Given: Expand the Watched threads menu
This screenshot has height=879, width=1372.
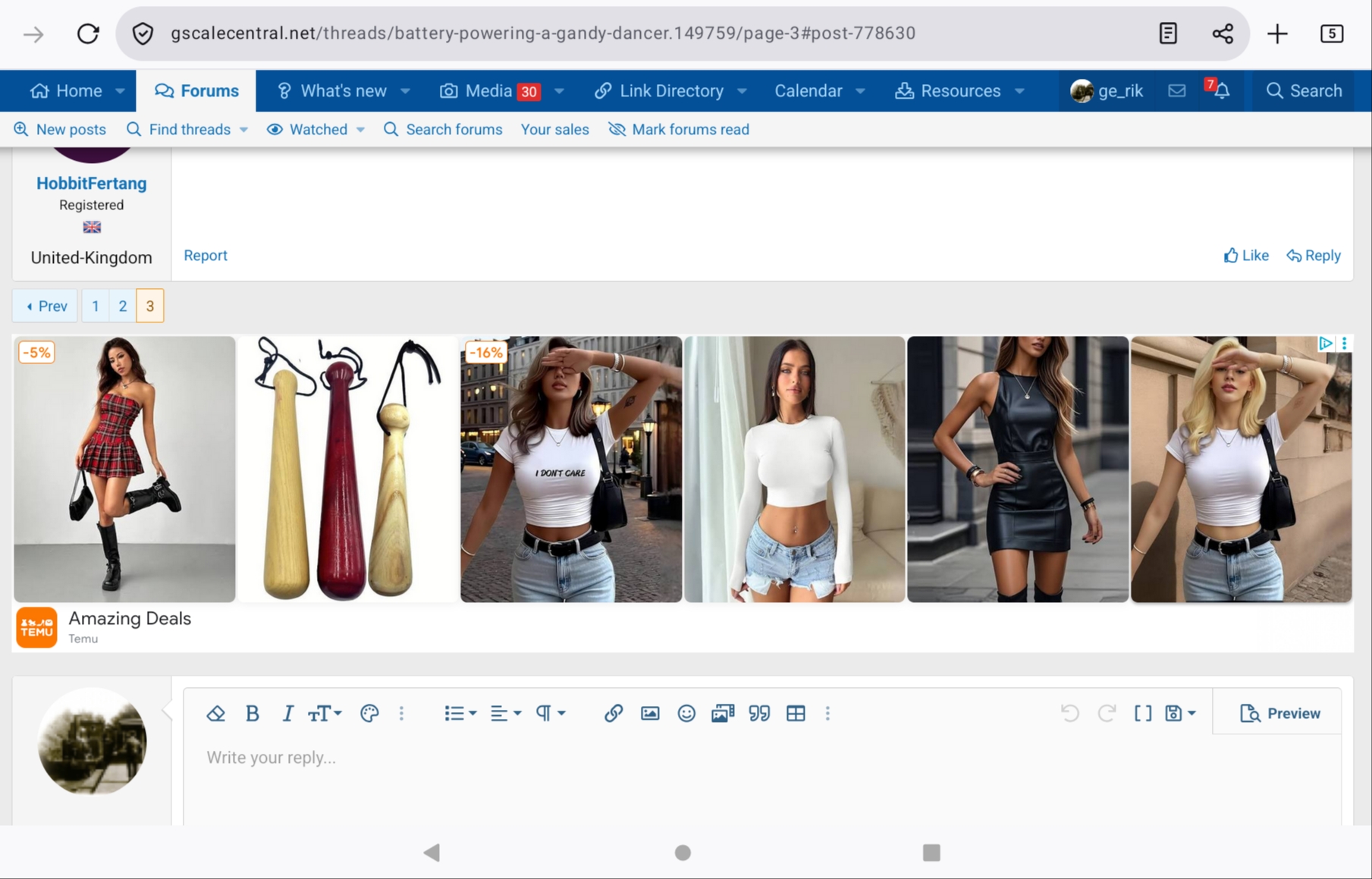Looking at the screenshot, I should click(x=360, y=130).
